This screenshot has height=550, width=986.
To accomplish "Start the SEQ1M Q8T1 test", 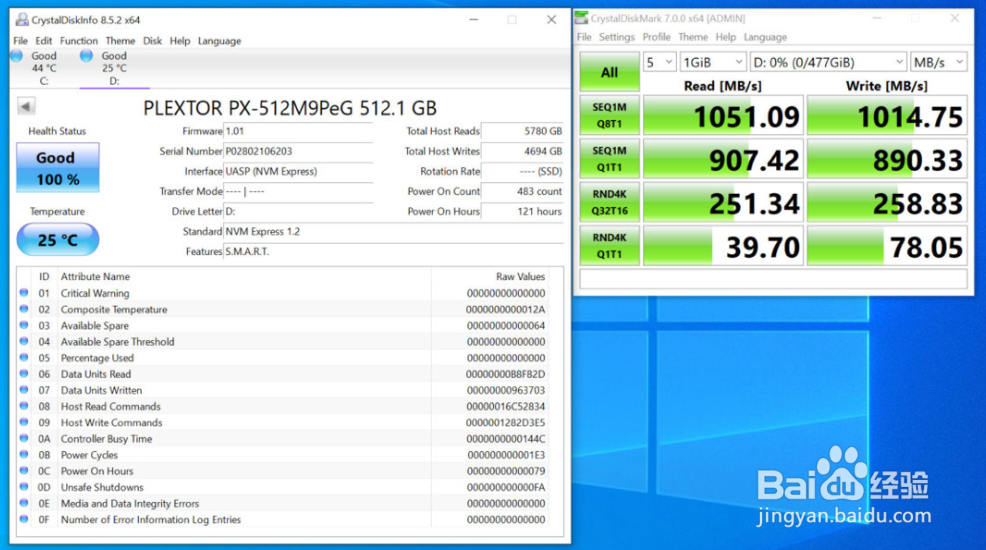I will [x=609, y=115].
